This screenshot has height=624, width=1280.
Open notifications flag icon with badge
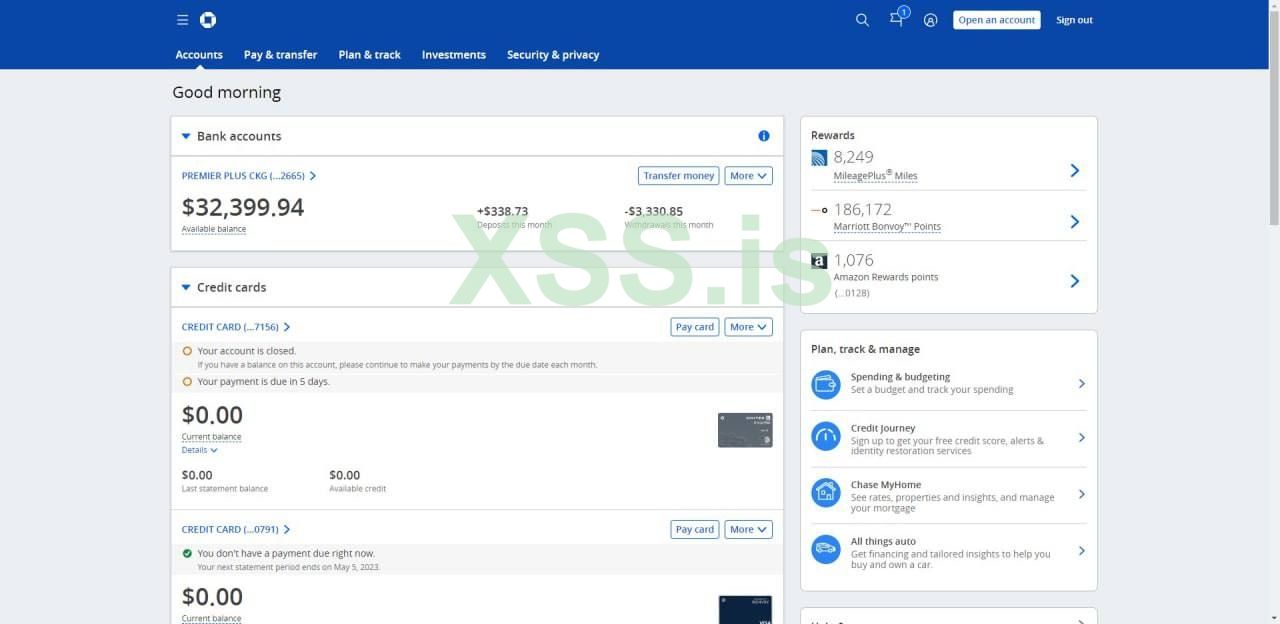(x=897, y=18)
